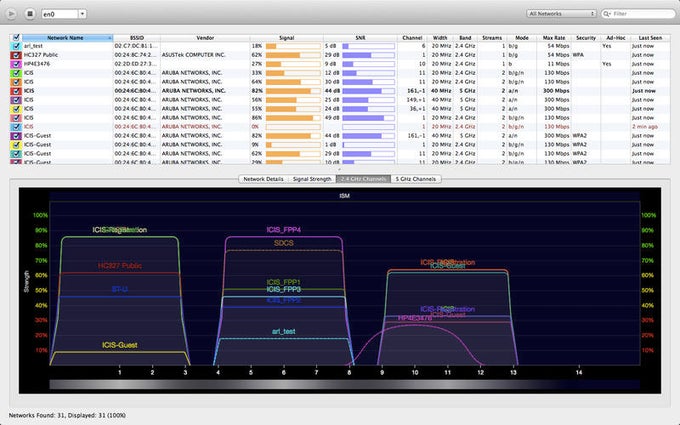Open the en0 interface dropdown arrow
Image resolution: width=680 pixels, height=425 pixels.
tap(82, 14)
